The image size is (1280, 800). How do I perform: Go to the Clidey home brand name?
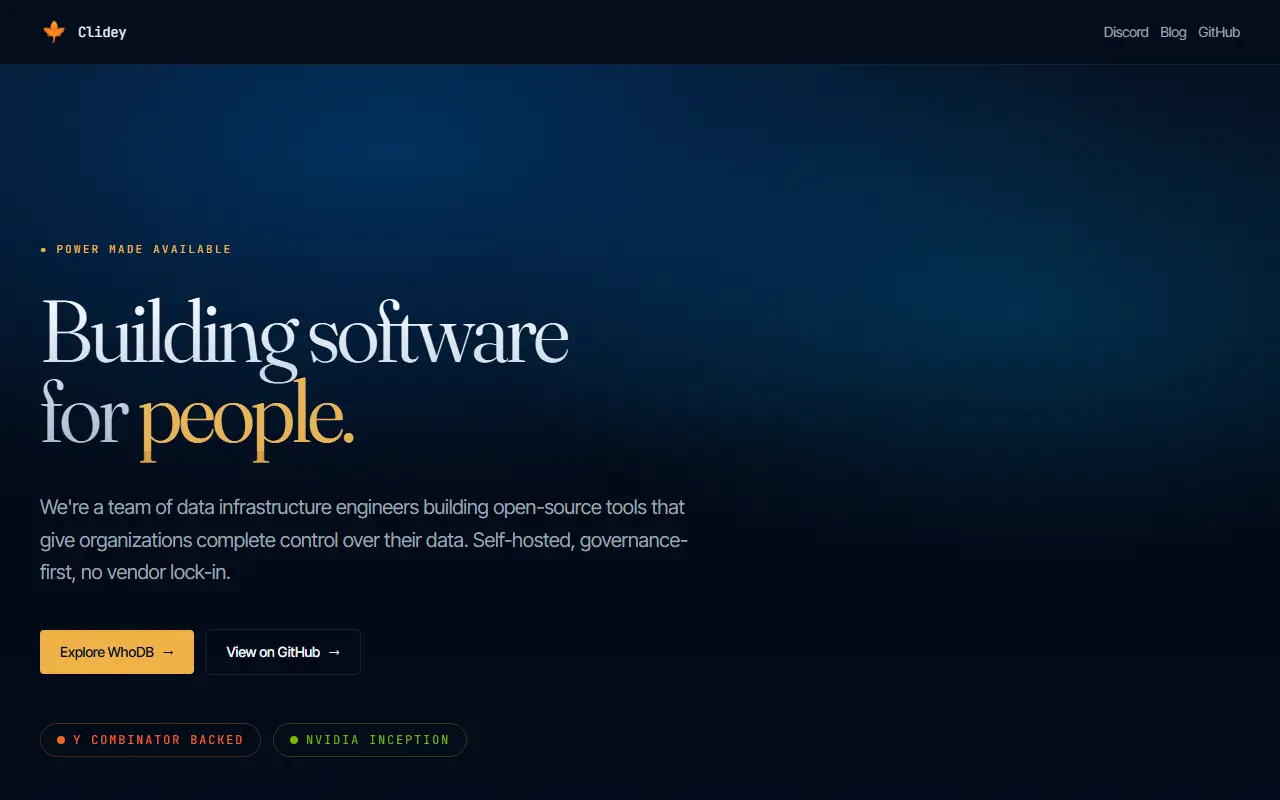coord(102,32)
